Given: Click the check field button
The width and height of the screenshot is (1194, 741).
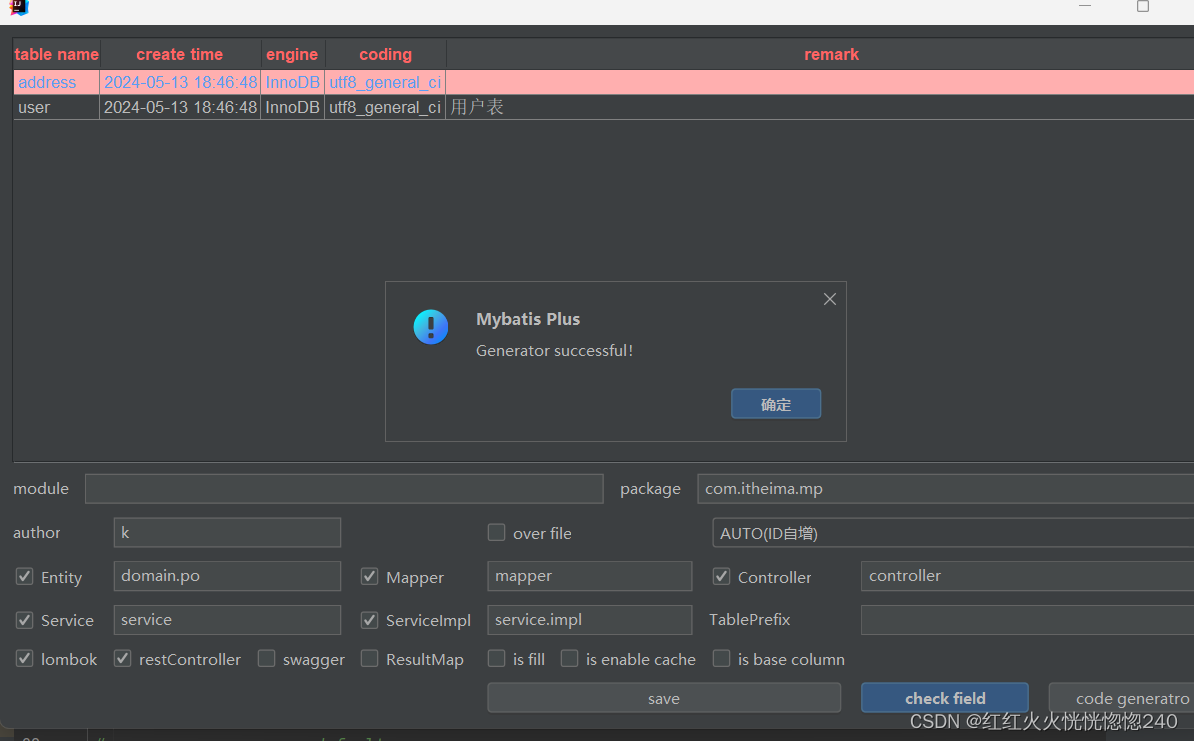Looking at the screenshot, I should (x=945, y=698).
